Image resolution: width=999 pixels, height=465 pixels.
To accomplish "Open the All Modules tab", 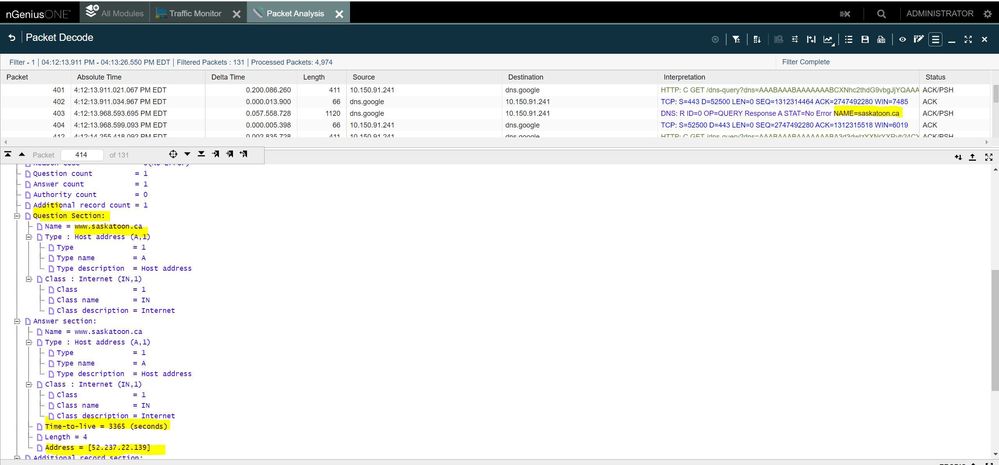I will click(115, 13).
